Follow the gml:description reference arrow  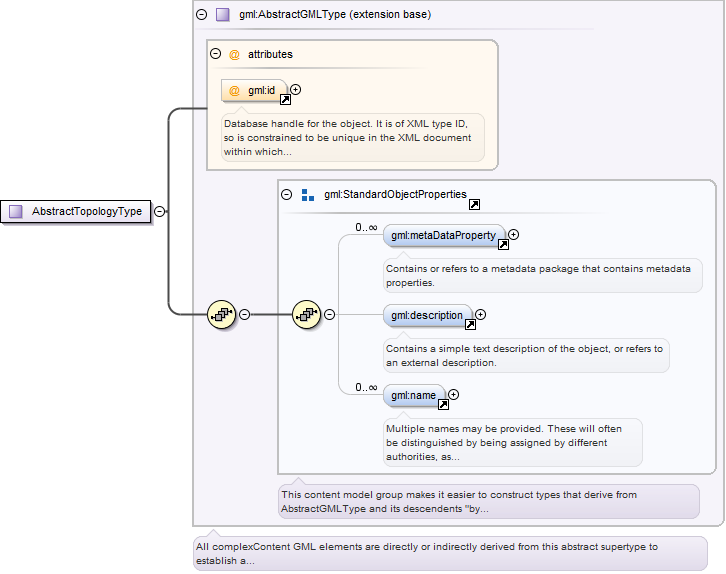470,324
